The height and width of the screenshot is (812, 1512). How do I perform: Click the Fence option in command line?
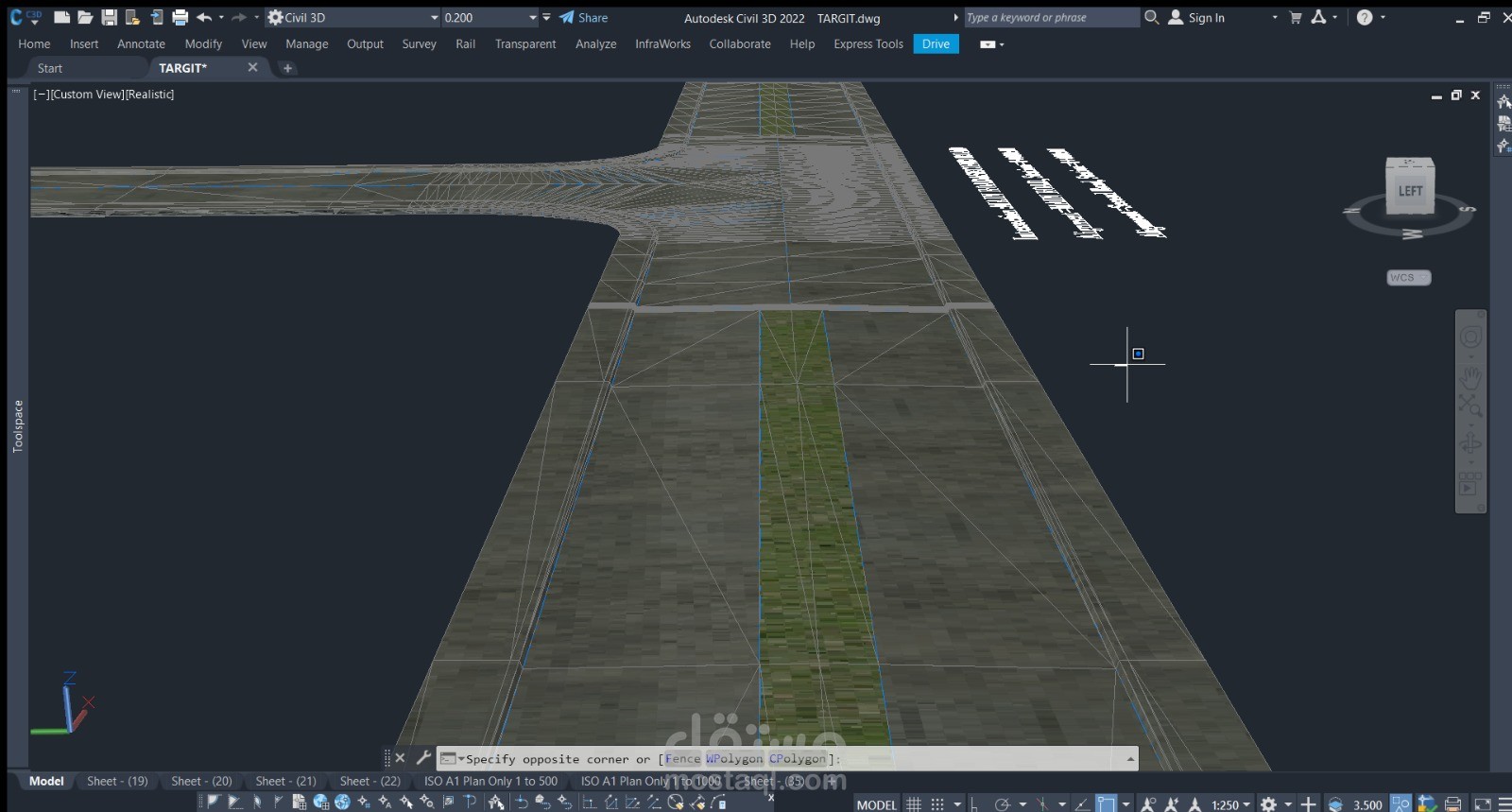[x=682, y=758]
